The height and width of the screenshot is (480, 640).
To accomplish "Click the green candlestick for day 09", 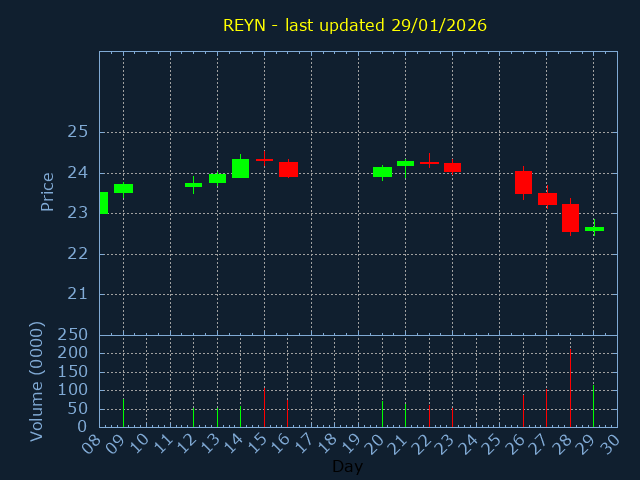I will 123,188.
